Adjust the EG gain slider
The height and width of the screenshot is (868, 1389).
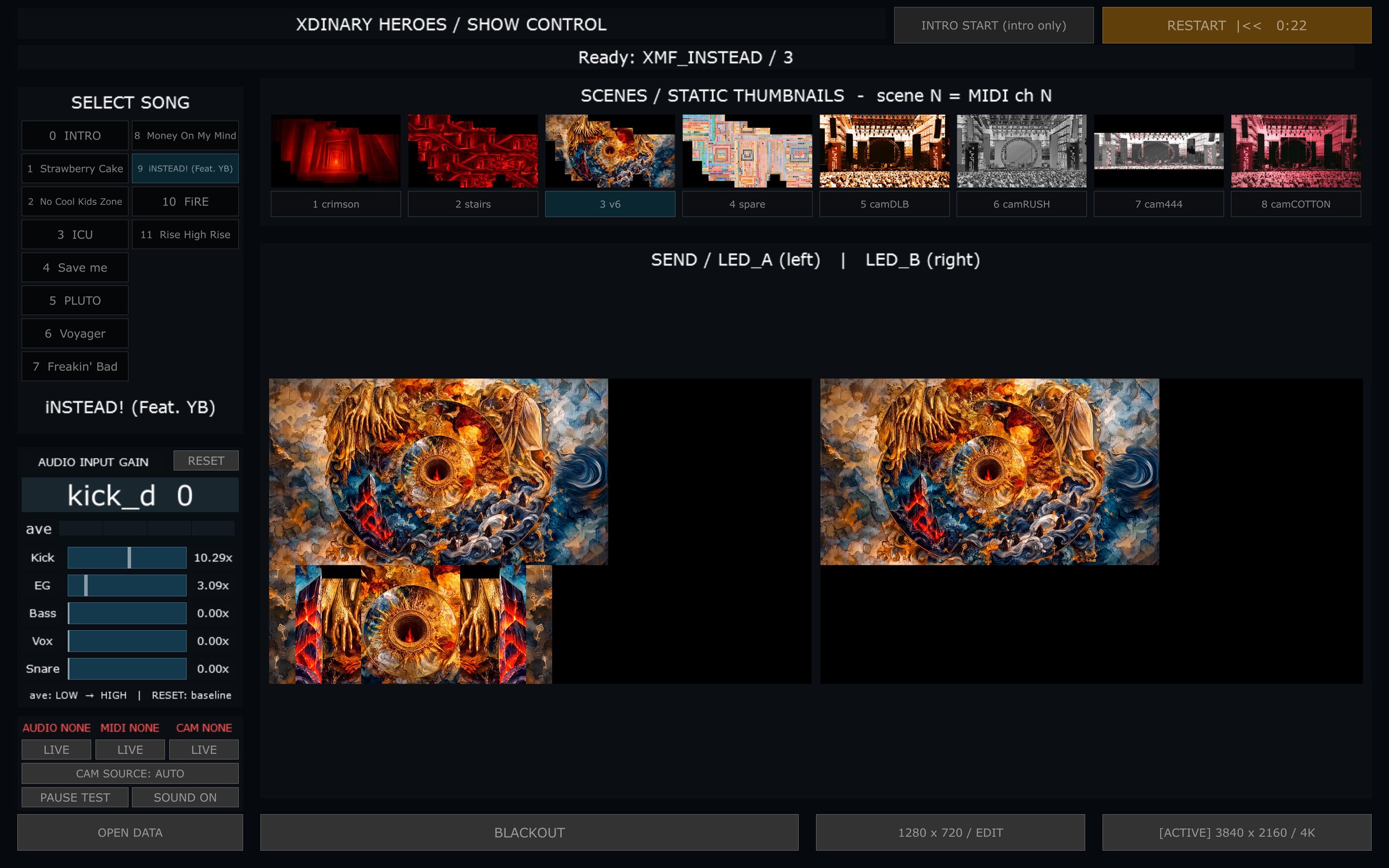click(x=127, y=586)
